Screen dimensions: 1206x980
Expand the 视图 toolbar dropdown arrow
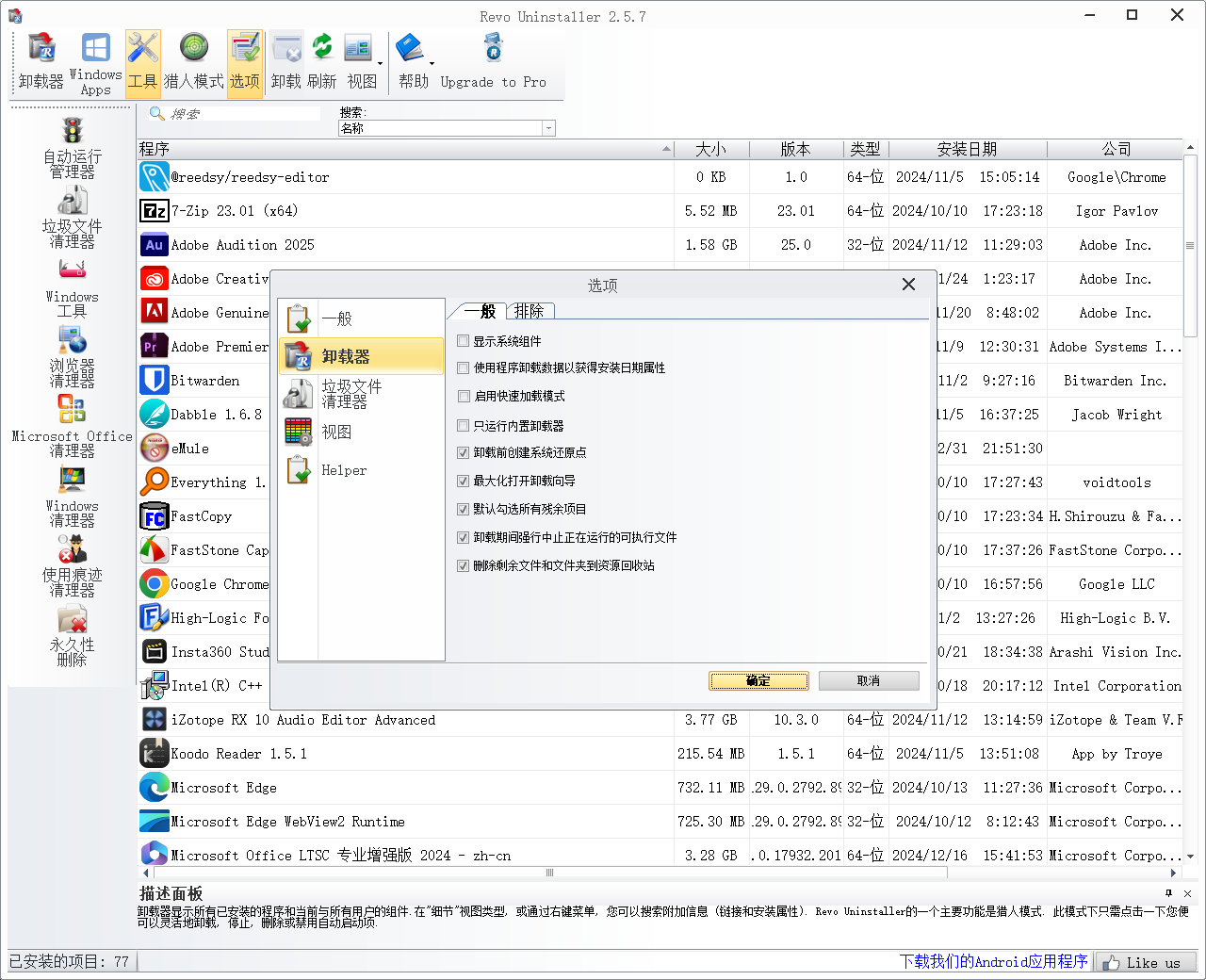click(381, 64)
